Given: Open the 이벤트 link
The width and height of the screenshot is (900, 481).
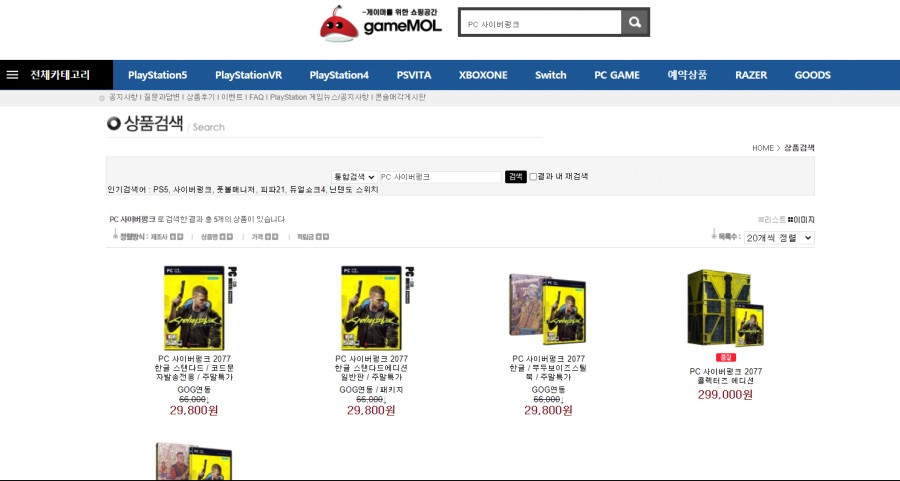Looking at the screenshot, I should (232, 98).
